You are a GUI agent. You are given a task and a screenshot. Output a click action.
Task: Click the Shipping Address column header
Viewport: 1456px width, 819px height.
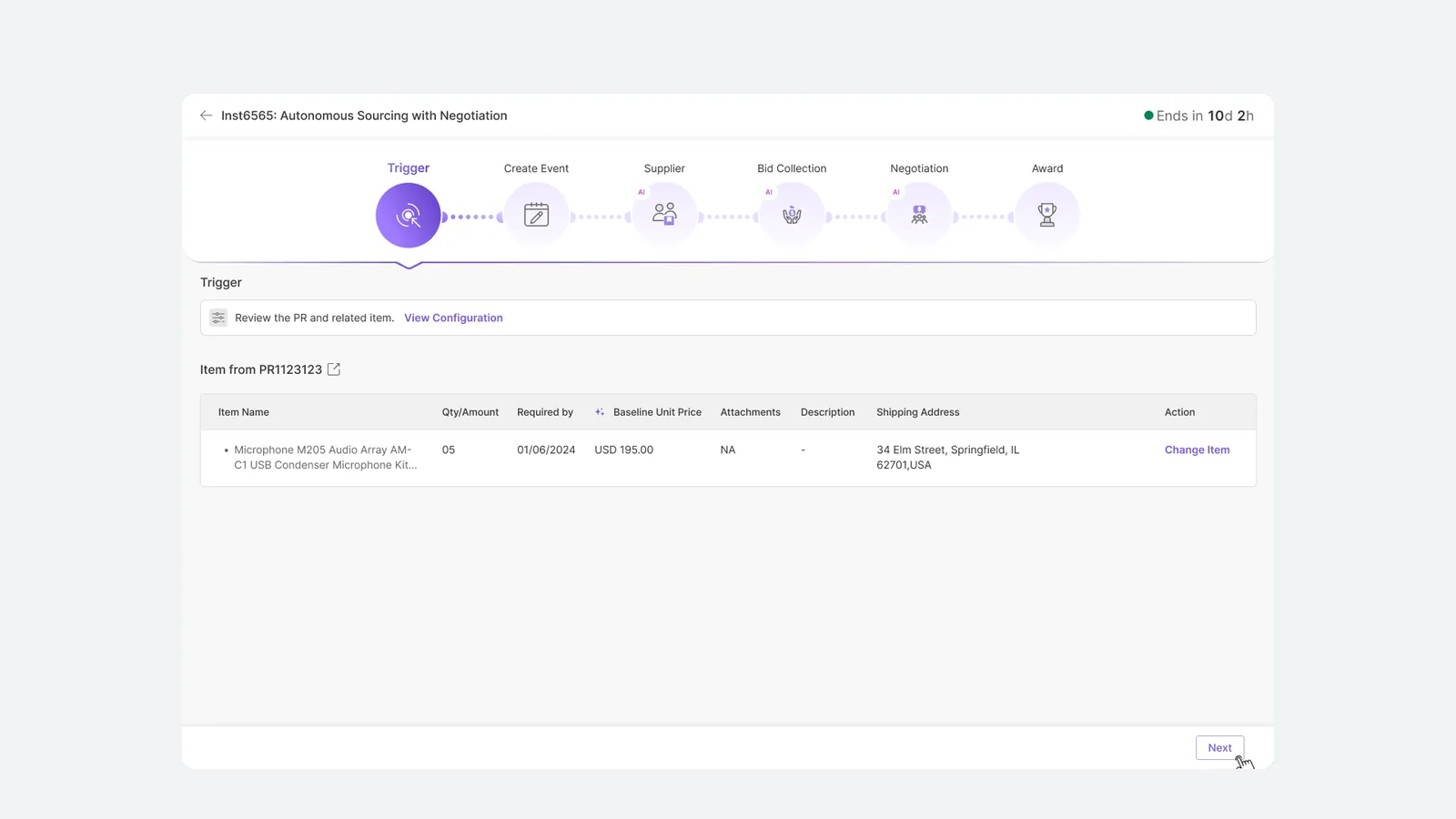pos(917,412)
